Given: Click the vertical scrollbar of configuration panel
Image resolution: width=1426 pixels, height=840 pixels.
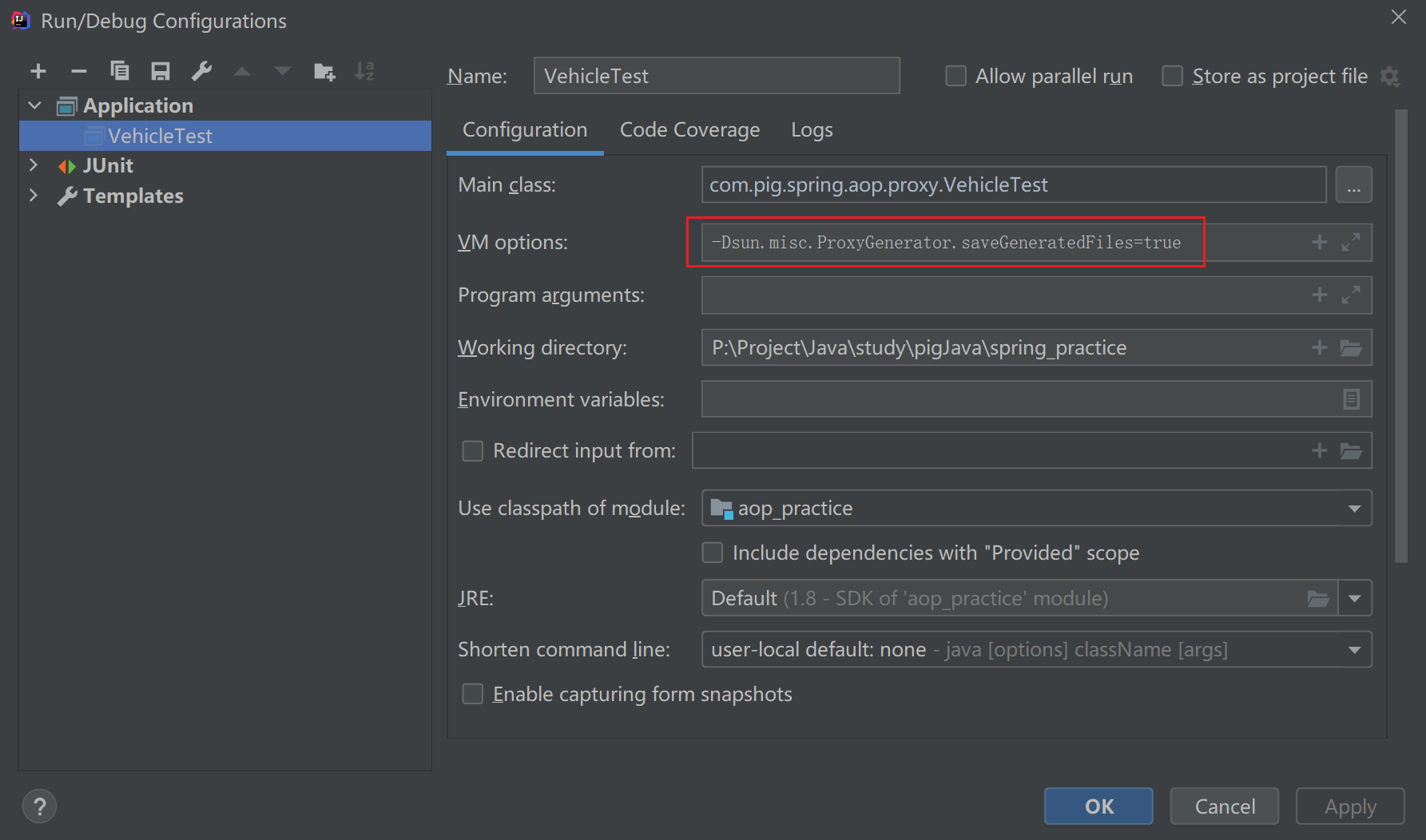Looking at the screenshot, I should [1401, 335].
